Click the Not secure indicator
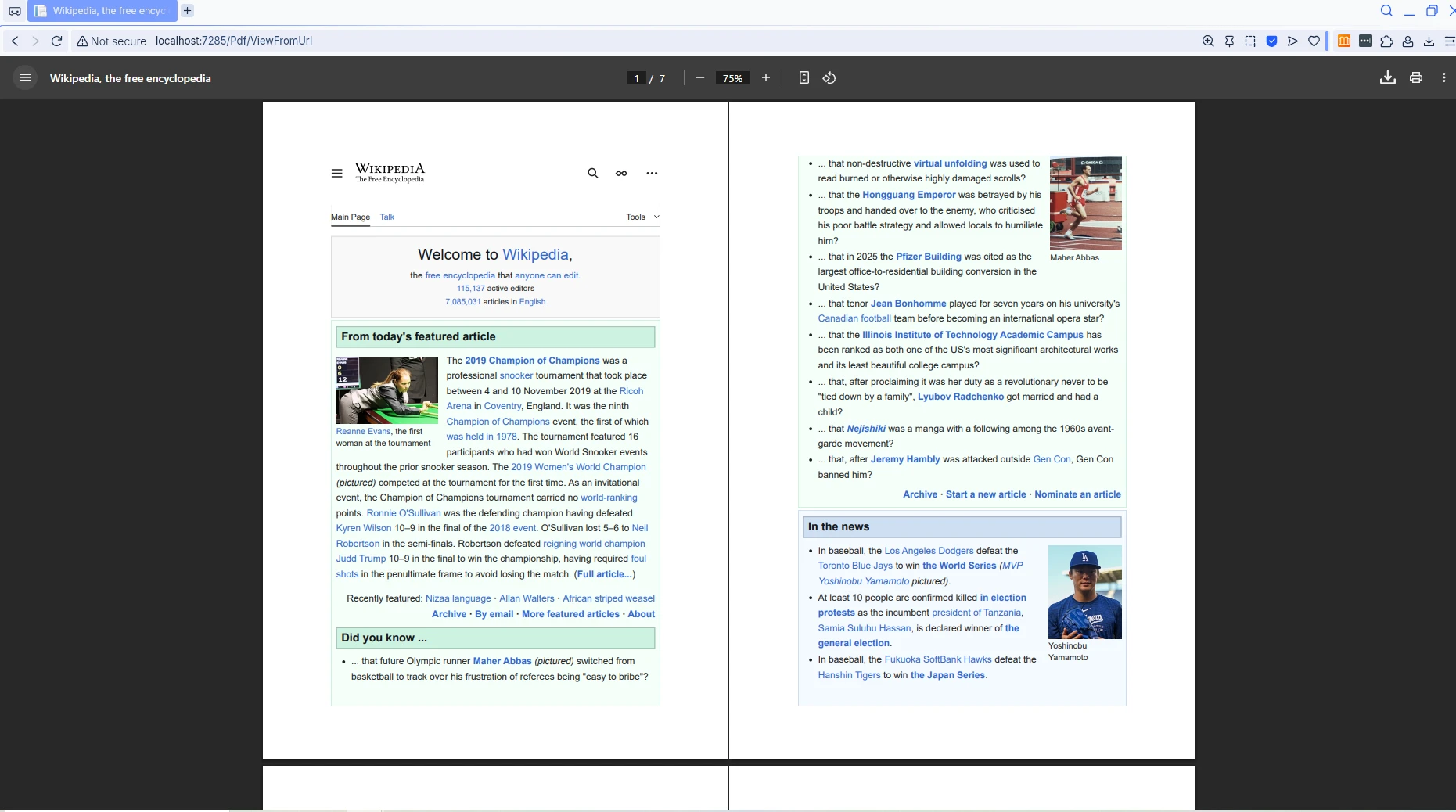The width and height of the screenshot is (1456, 812). [111, 41]
